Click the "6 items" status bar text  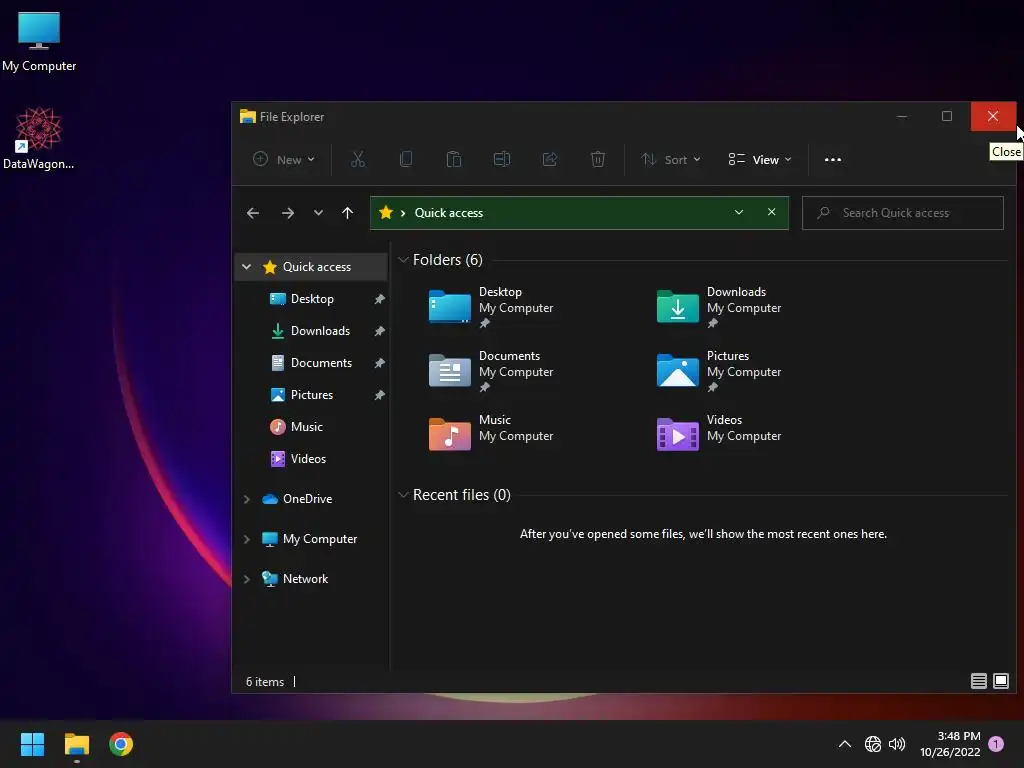[264, 682]
